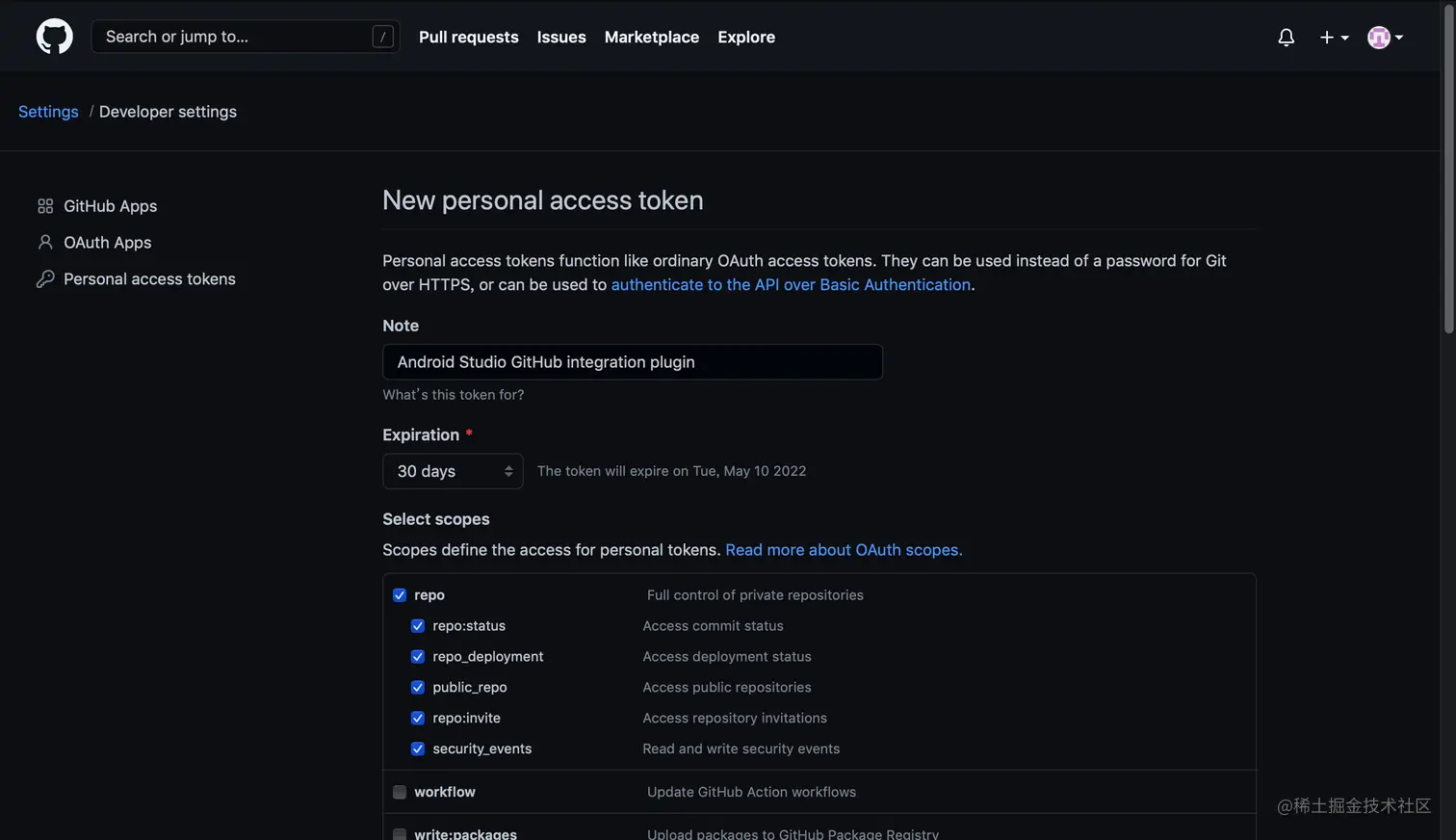Uncheck the public_repo checkbox
Screen dimensions: 1456x840
[418, 688]
